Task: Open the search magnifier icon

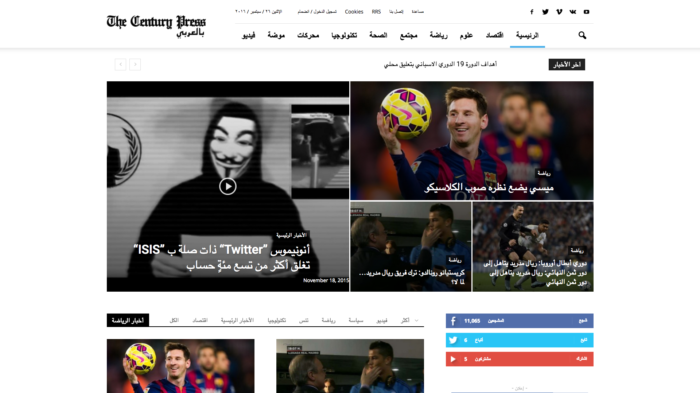Action: [x=582, y=35]
